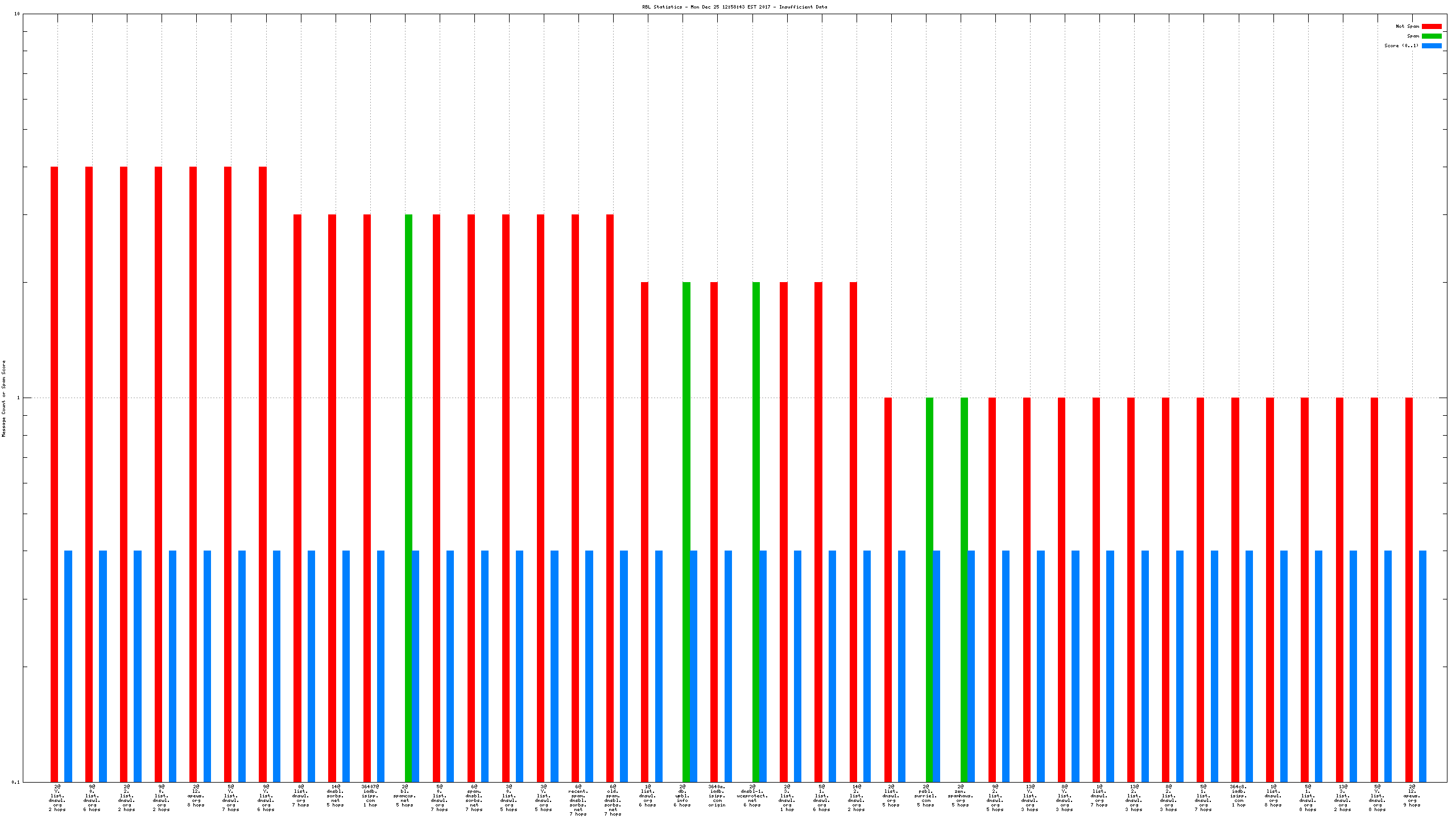The height and width of the screenshot is (819, 1456).
Task: Click the old.spam.dnsbl.sorbs.net axis label
Action: click(x=613, y=800)
